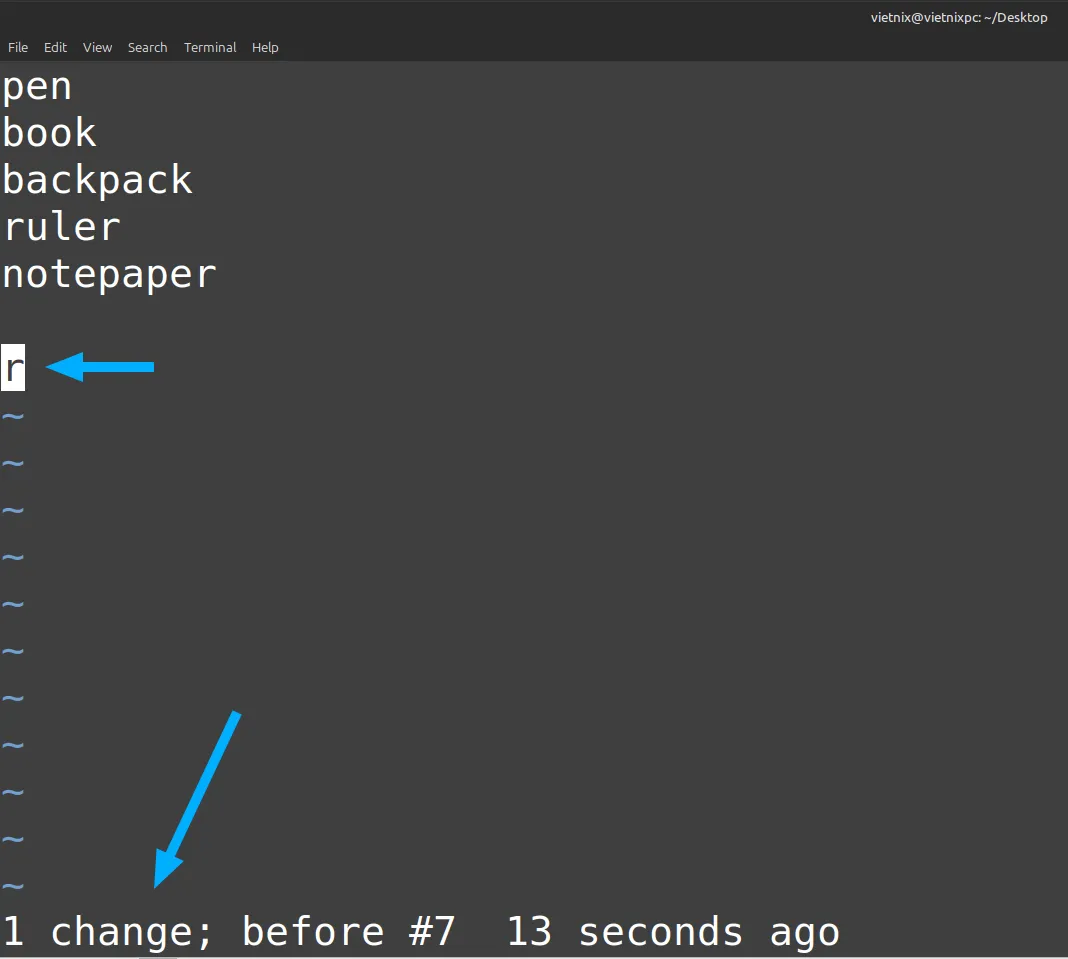
Task: Open the Search menu
Action: click(147, 48)
